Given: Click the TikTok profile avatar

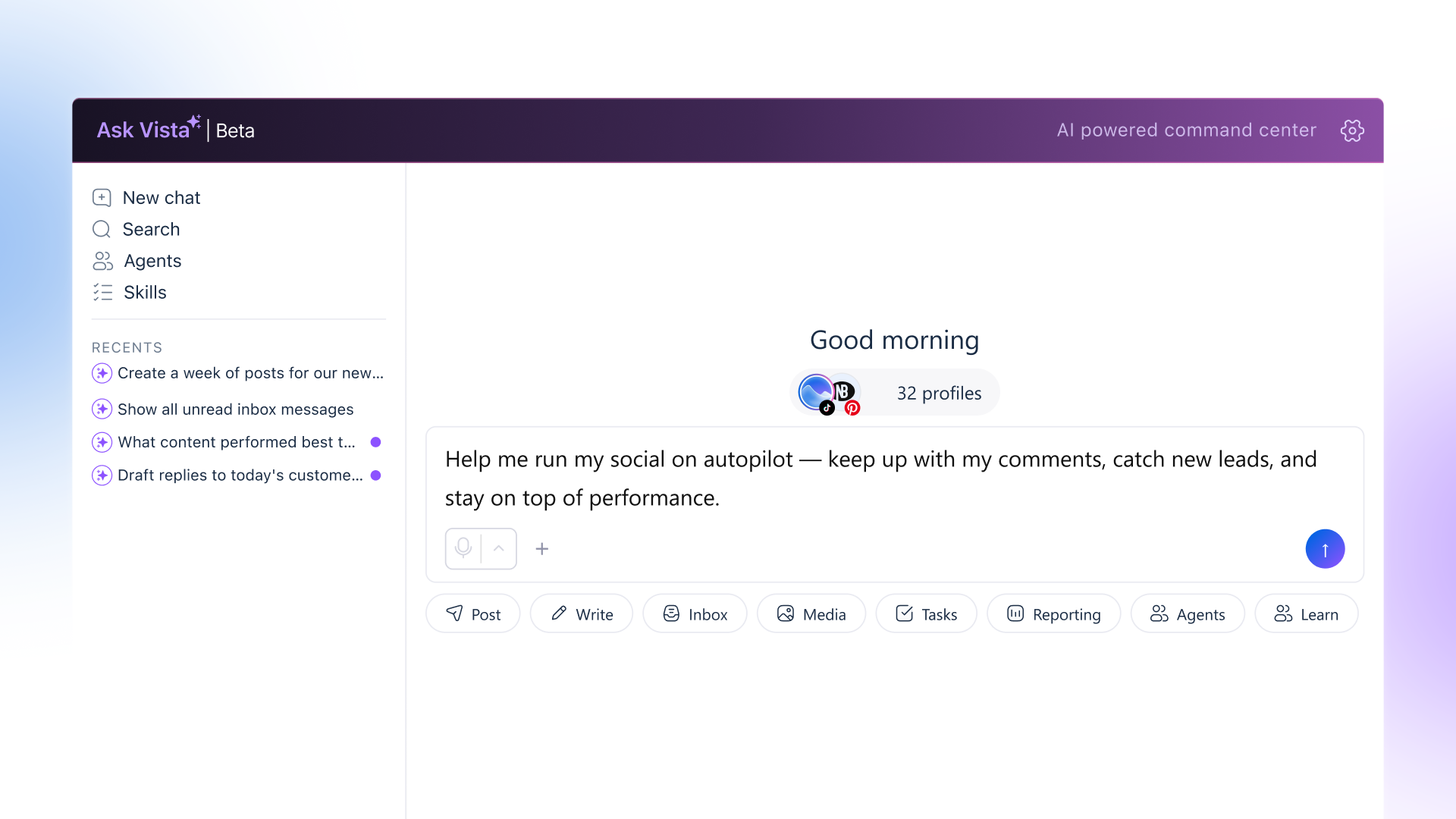Looking at the screenshot, I should (x=817, y=394).
